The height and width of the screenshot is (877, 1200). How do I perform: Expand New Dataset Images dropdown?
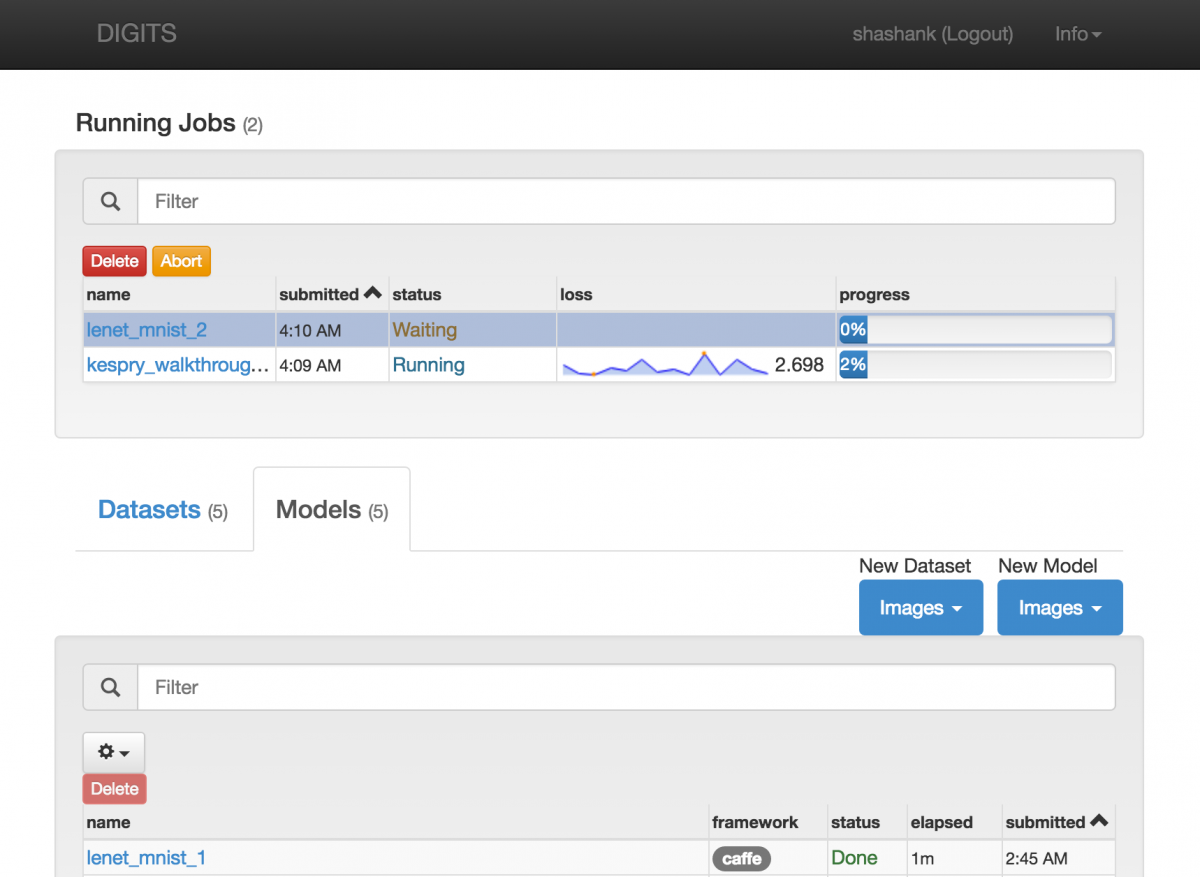[x=920, y=608]
